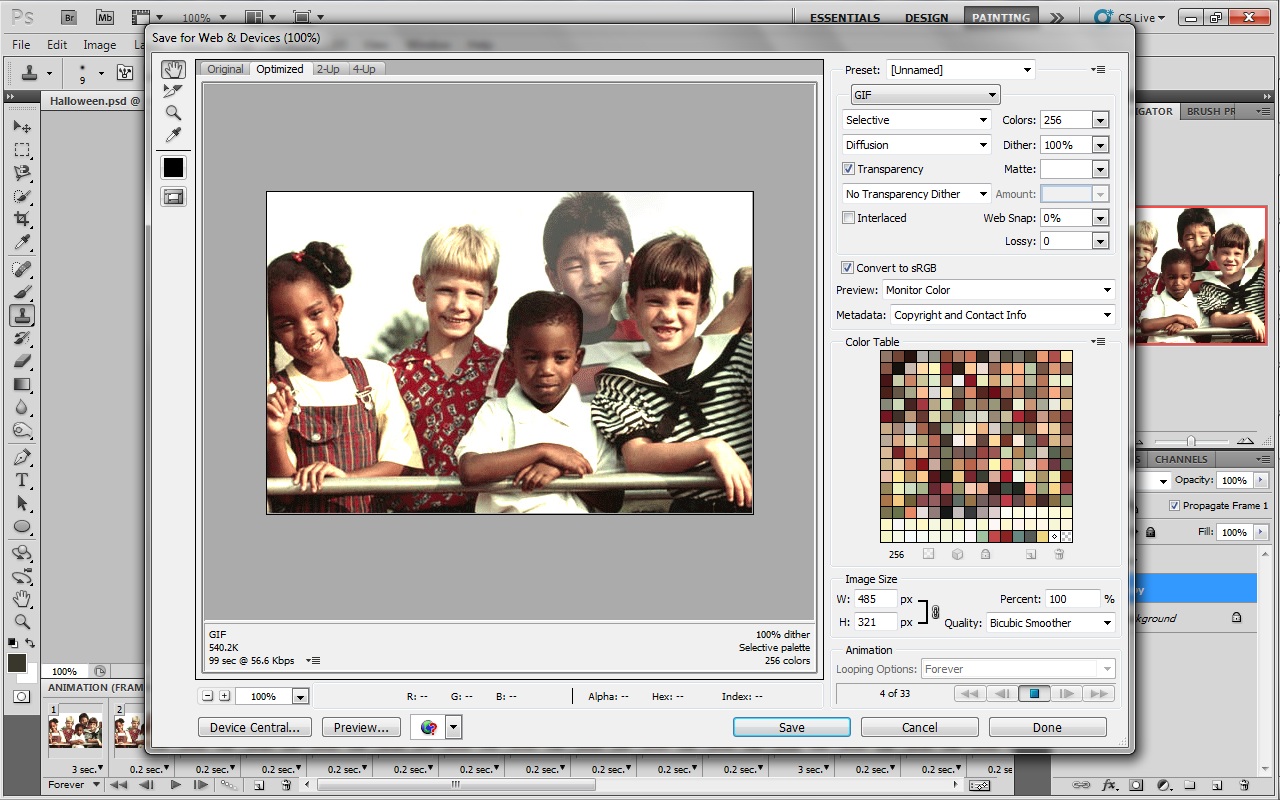Switch to the 2-Up tab
1280x800 pixels.
[x=328, y=69]
